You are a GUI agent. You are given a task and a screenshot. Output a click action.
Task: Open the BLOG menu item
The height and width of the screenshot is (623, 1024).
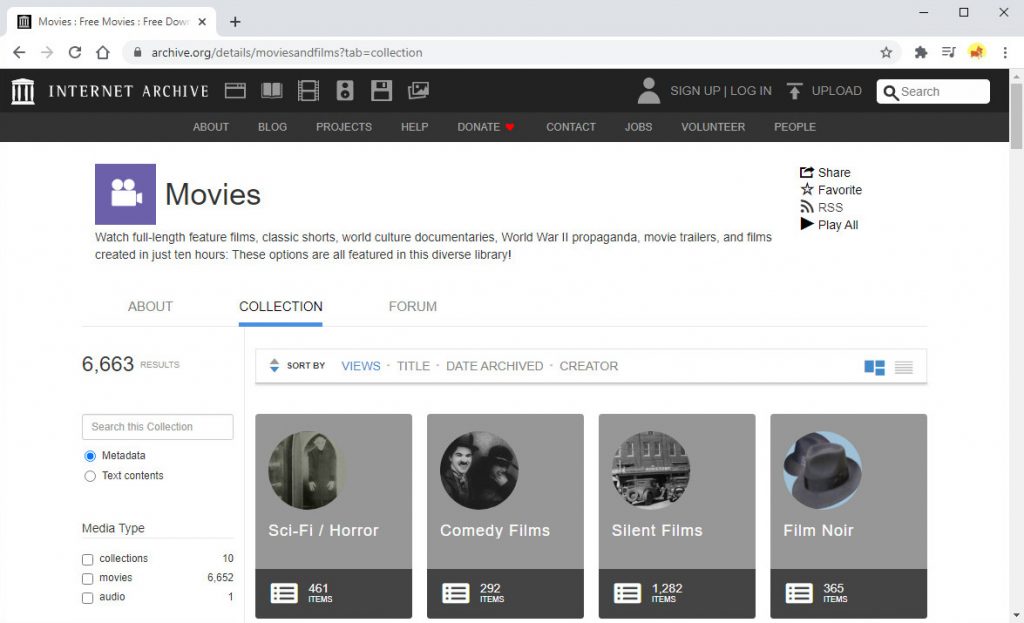coord(272,127)
